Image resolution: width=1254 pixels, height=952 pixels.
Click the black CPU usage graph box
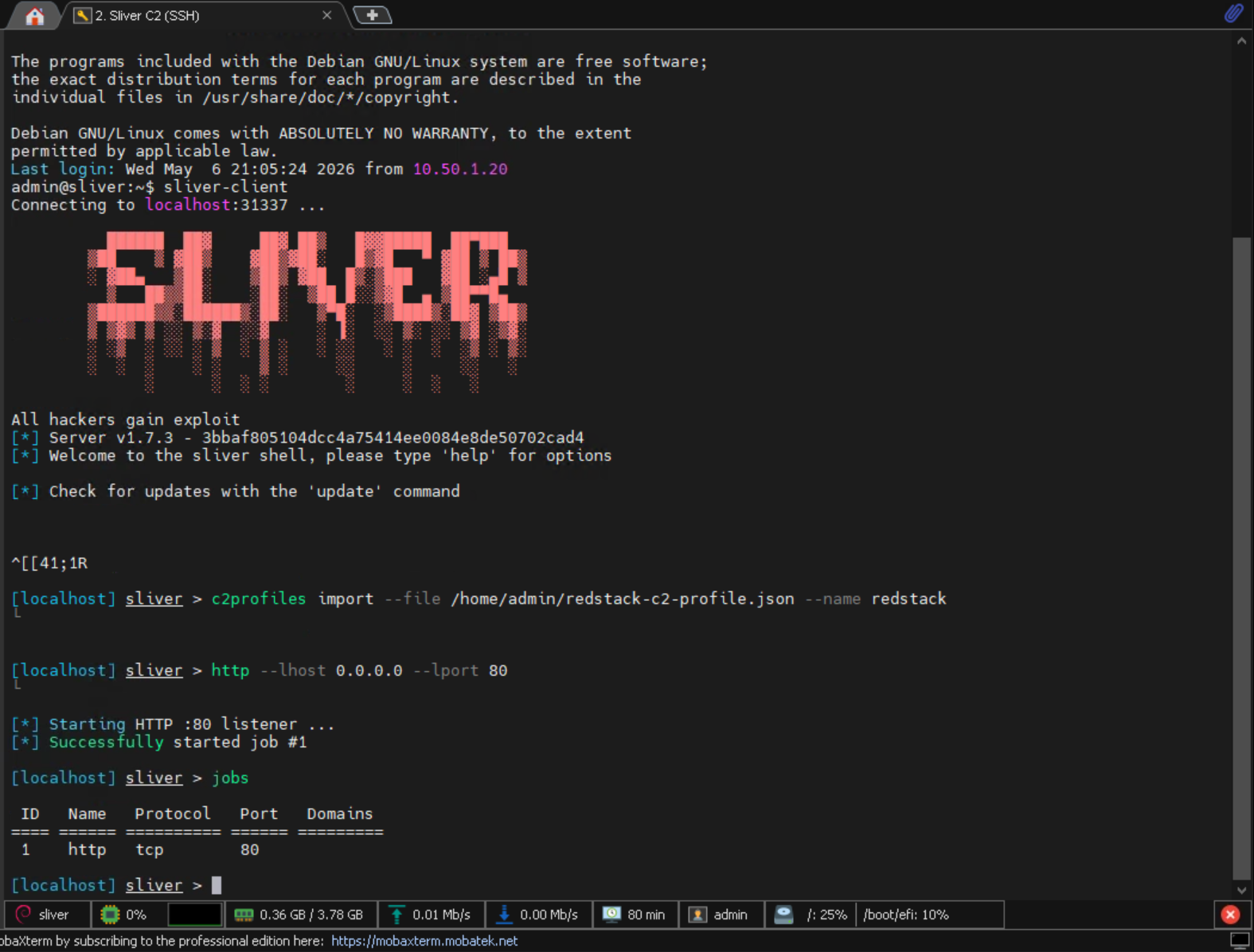(195, 915)
